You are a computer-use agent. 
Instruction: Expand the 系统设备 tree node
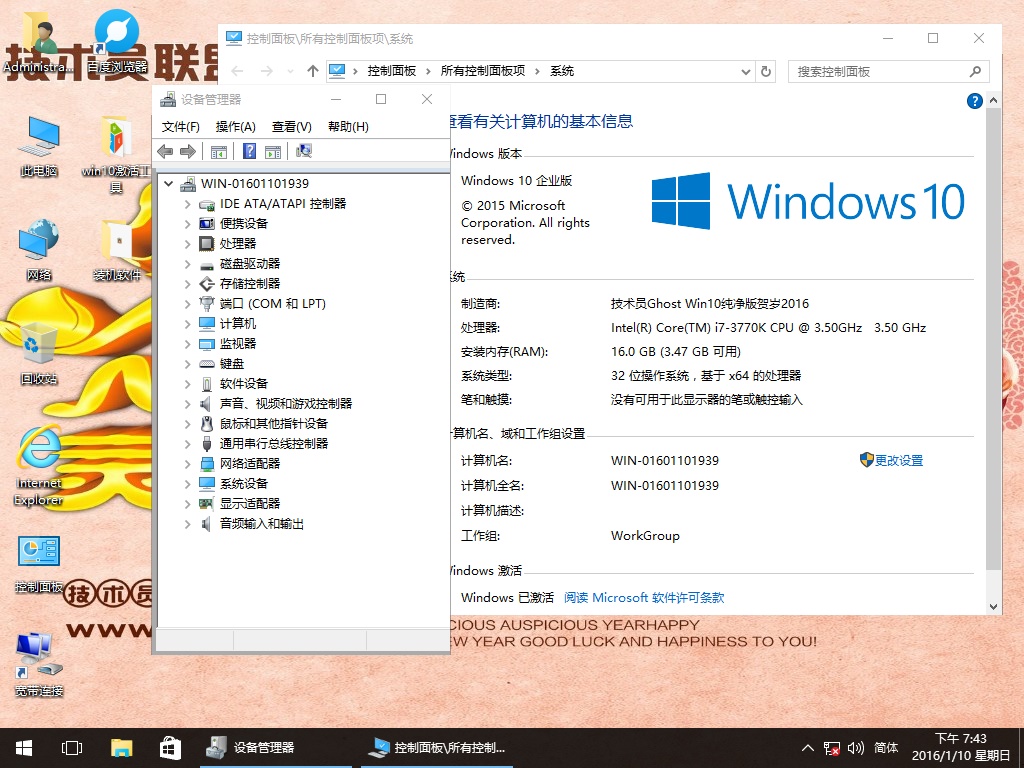pyautogui.click(x=187, y=484)
